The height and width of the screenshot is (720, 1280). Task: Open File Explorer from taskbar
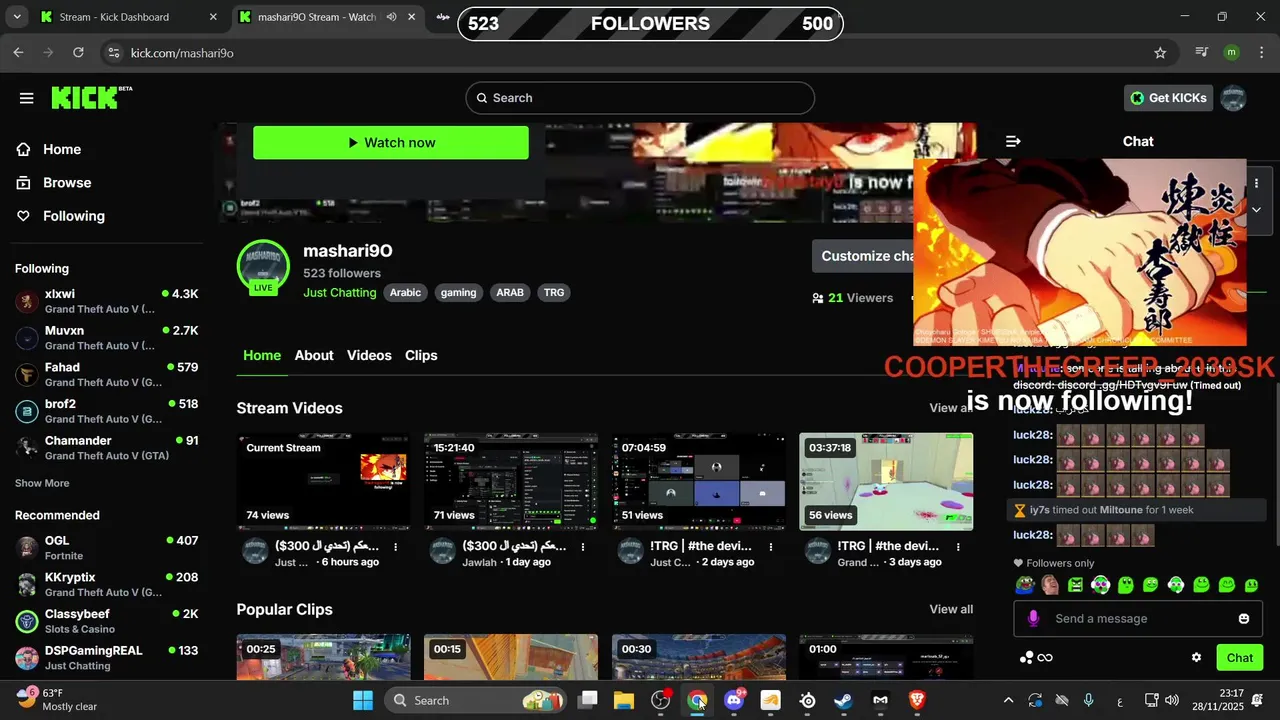(x=624, y=700)
